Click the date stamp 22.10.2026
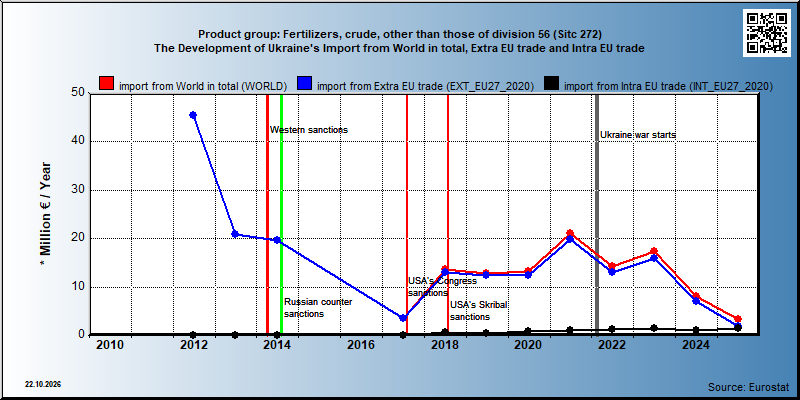This screenshot has width=800, height=400. coord(43,384)
